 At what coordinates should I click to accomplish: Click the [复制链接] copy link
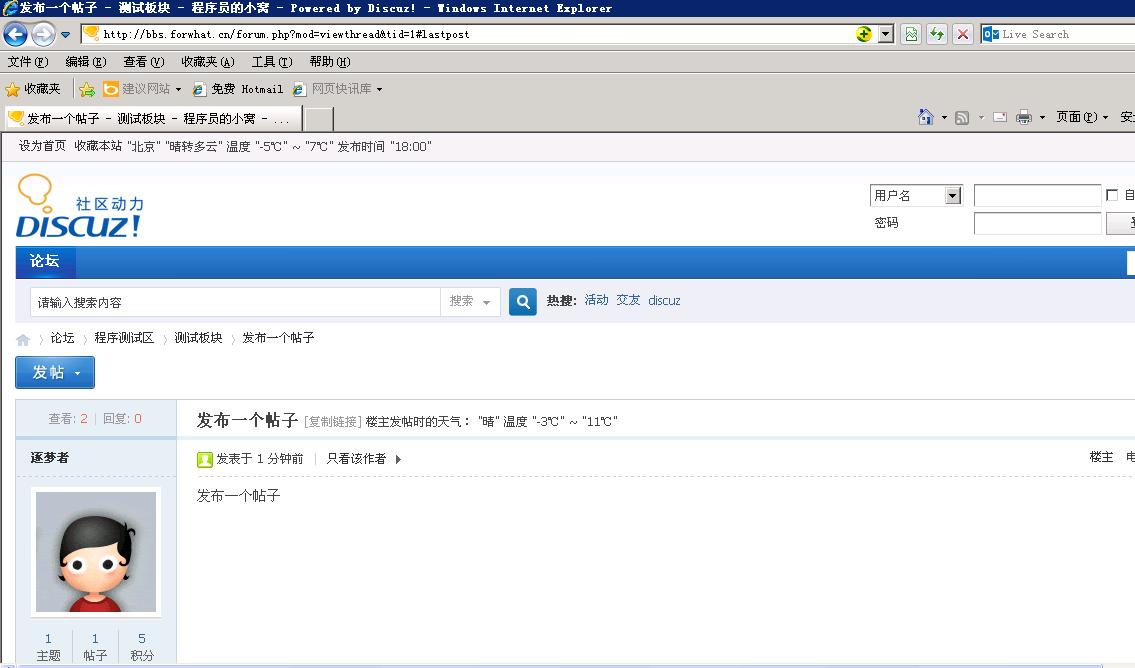(332, 422)
